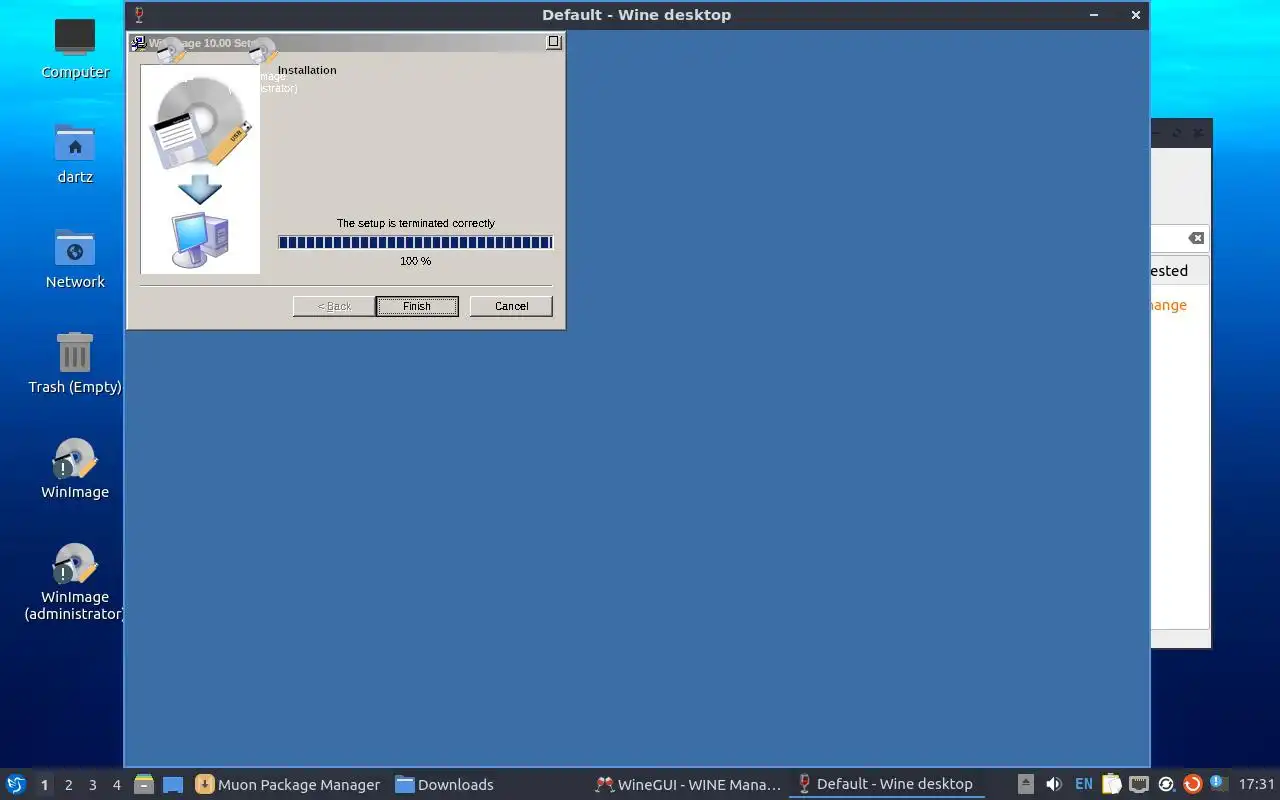1280x800 pixels.
Task: Click the wine glass icon in Wine desktop titlebar
Action: pos(139,15)
